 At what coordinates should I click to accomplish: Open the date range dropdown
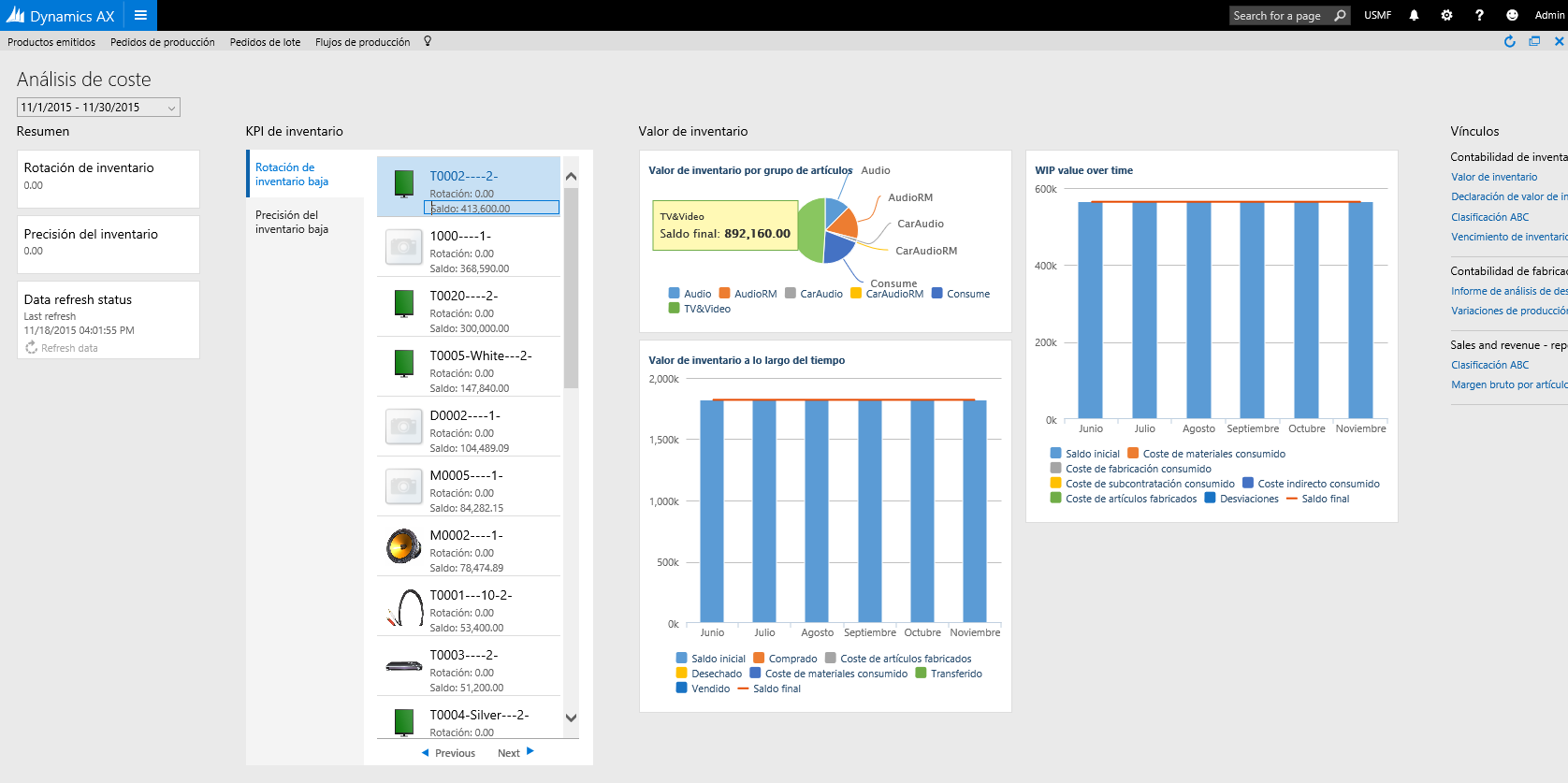[98, 108]
